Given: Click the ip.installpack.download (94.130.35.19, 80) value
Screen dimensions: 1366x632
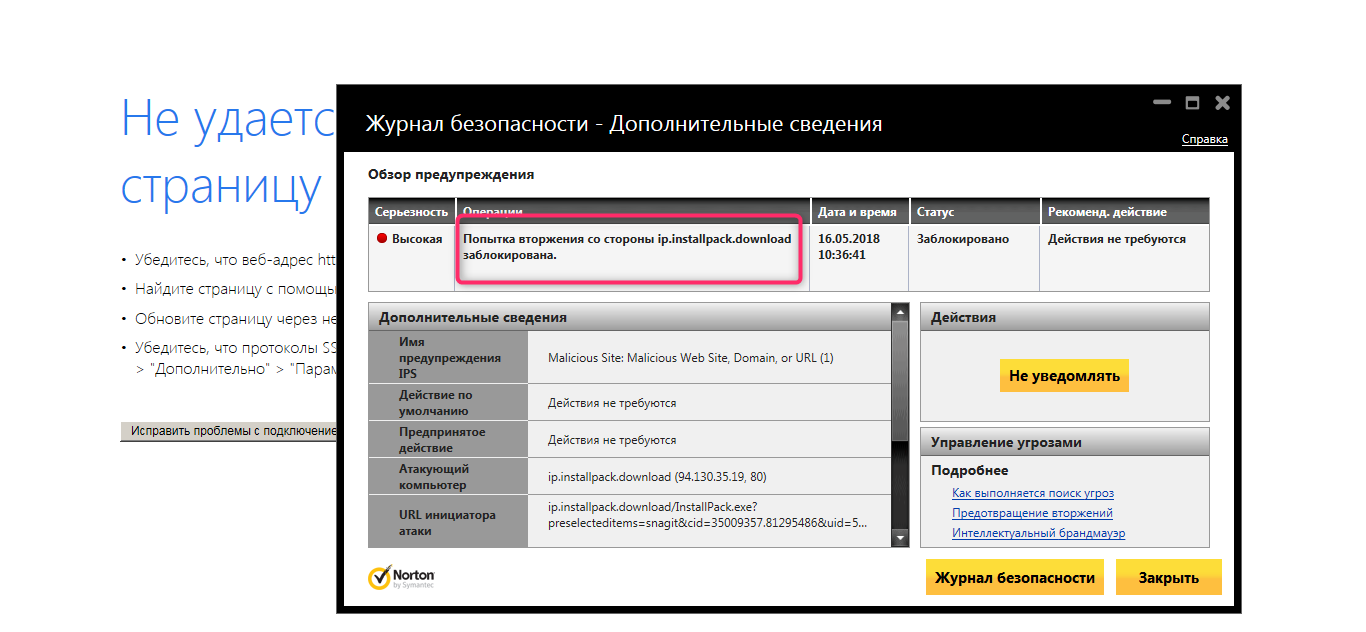Looking at the screenshot, I should click(x=657, y=476).
